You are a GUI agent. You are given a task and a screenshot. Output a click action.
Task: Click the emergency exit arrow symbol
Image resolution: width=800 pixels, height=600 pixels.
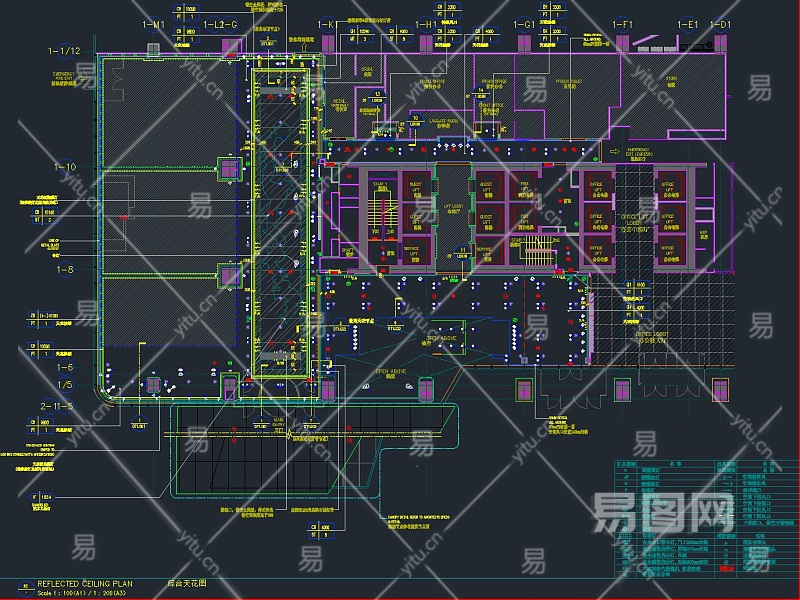pyautogui.click(x=614, y=152)
